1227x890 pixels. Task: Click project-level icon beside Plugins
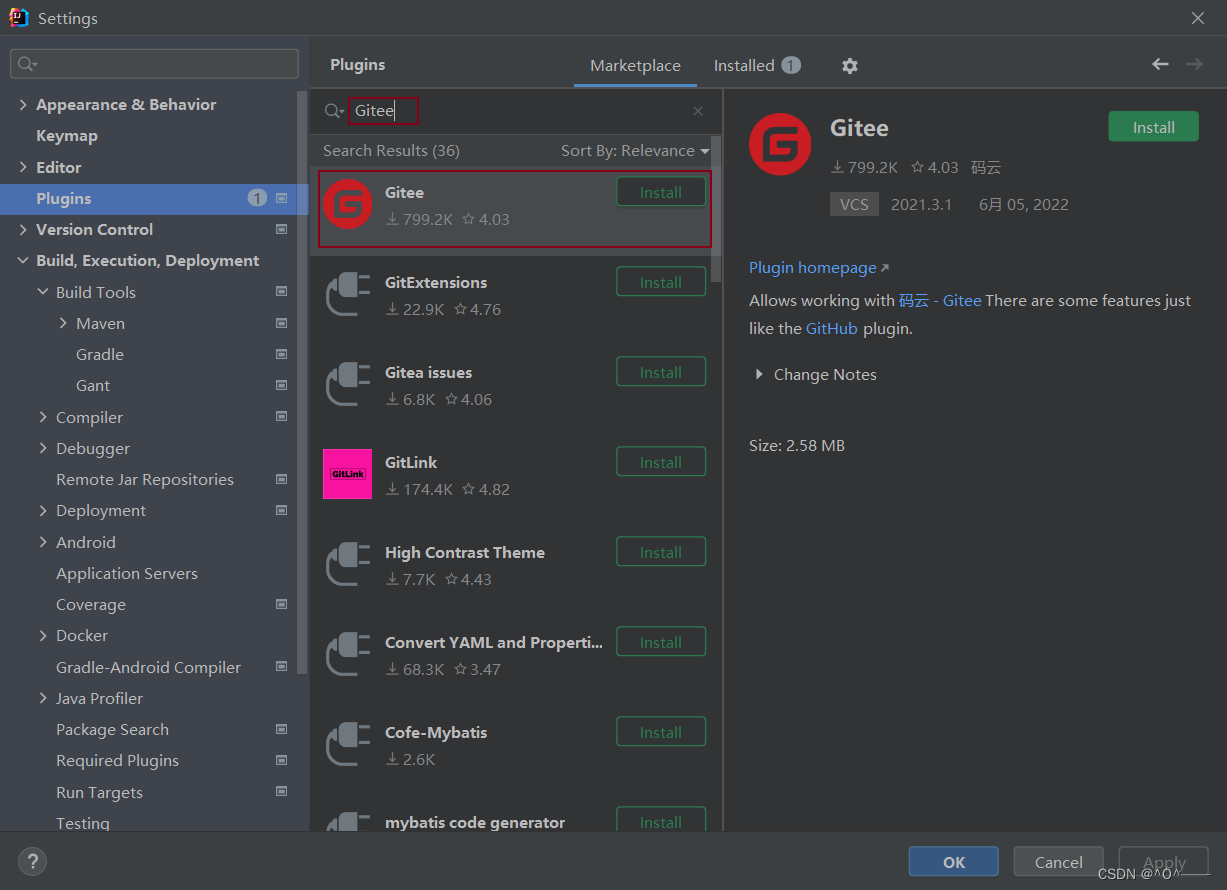[x=281, y=199]
